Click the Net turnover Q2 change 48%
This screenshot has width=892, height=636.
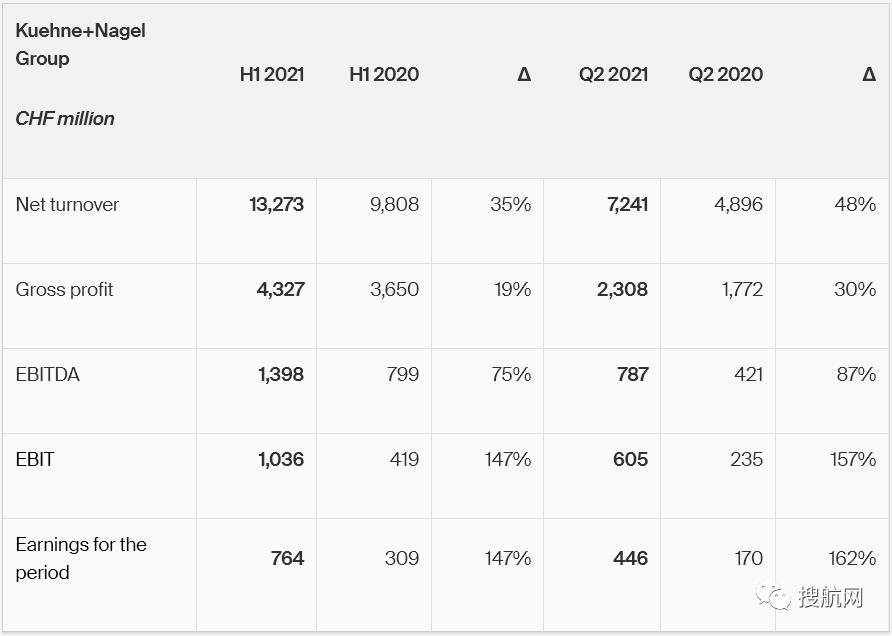point(855,204)
